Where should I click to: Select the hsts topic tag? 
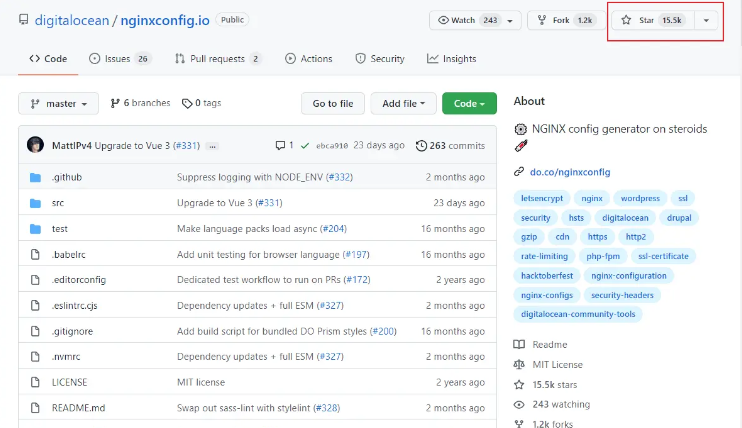(576, 218)
